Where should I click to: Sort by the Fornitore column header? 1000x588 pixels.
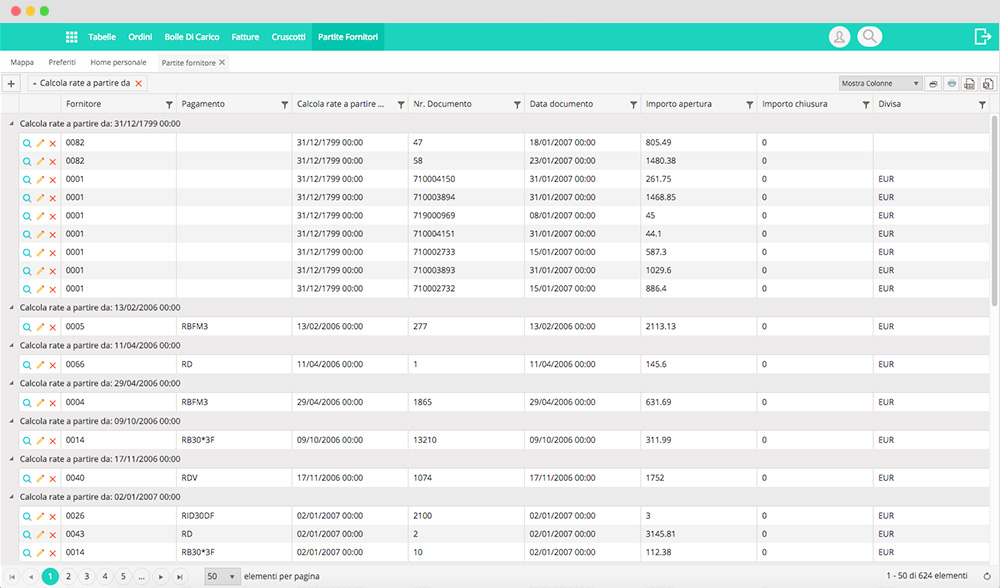[x=84, y=104]
